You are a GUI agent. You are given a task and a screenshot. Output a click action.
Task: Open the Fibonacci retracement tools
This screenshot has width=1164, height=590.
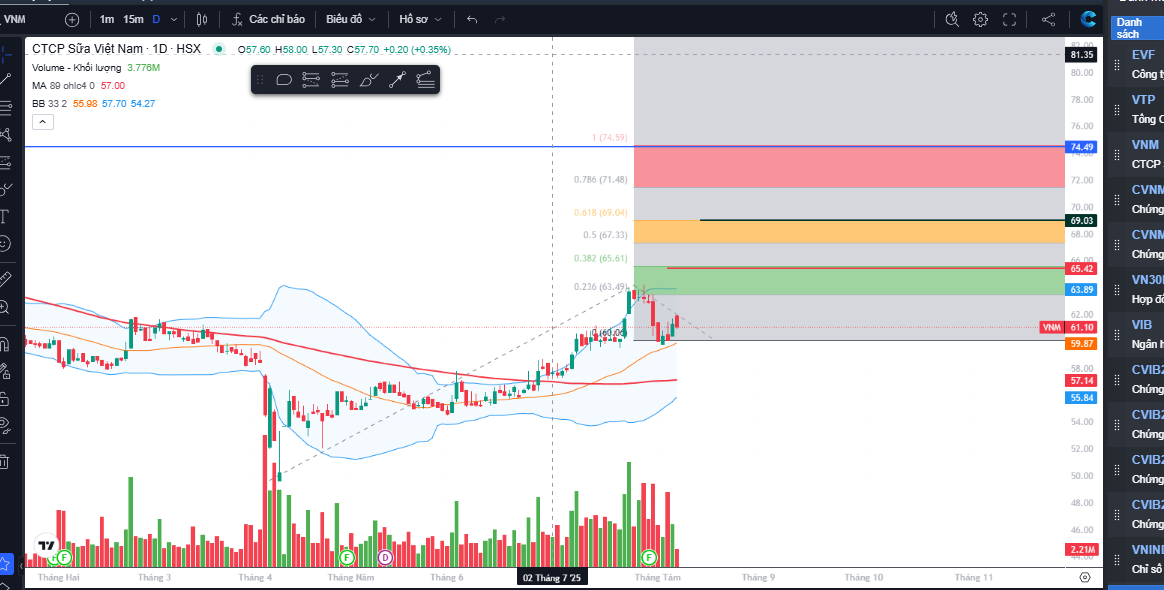(5, 108)
